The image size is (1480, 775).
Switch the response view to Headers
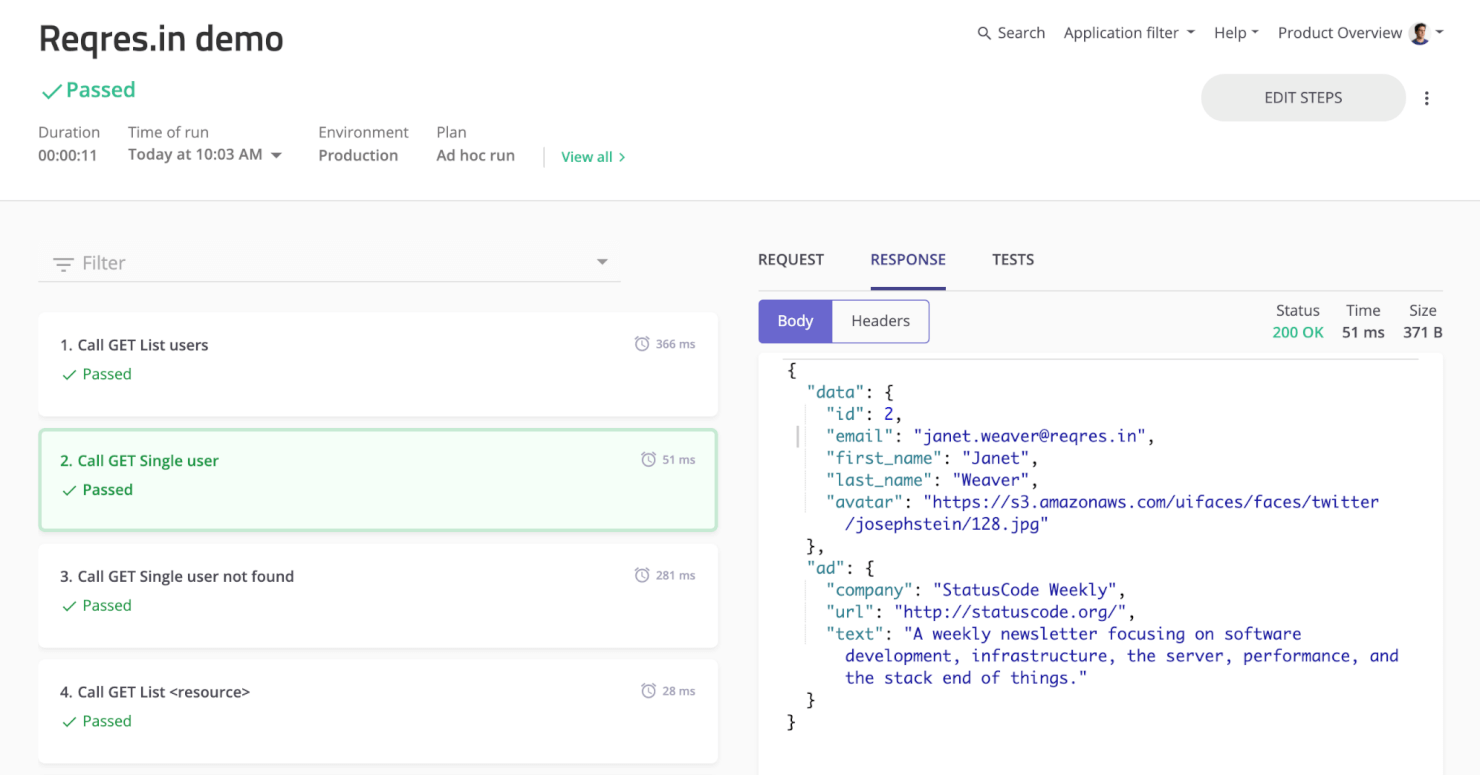pos(880,321)
